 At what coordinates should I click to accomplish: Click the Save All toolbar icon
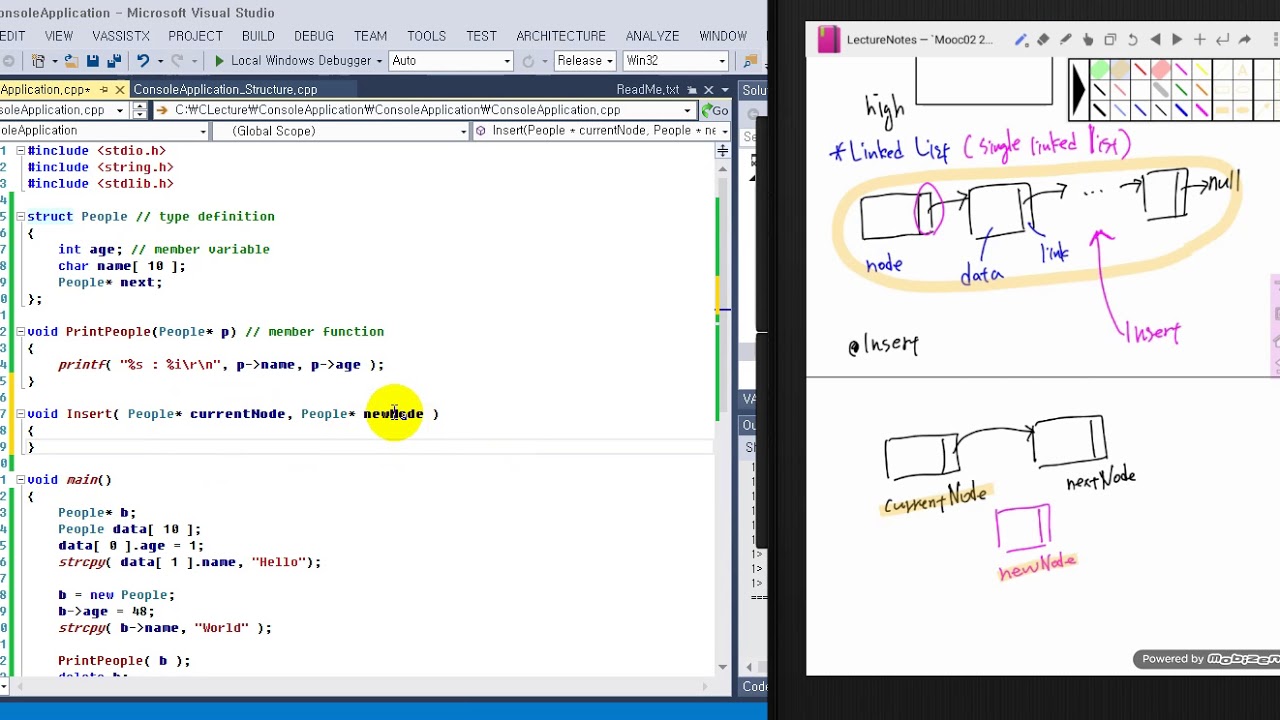112,61
